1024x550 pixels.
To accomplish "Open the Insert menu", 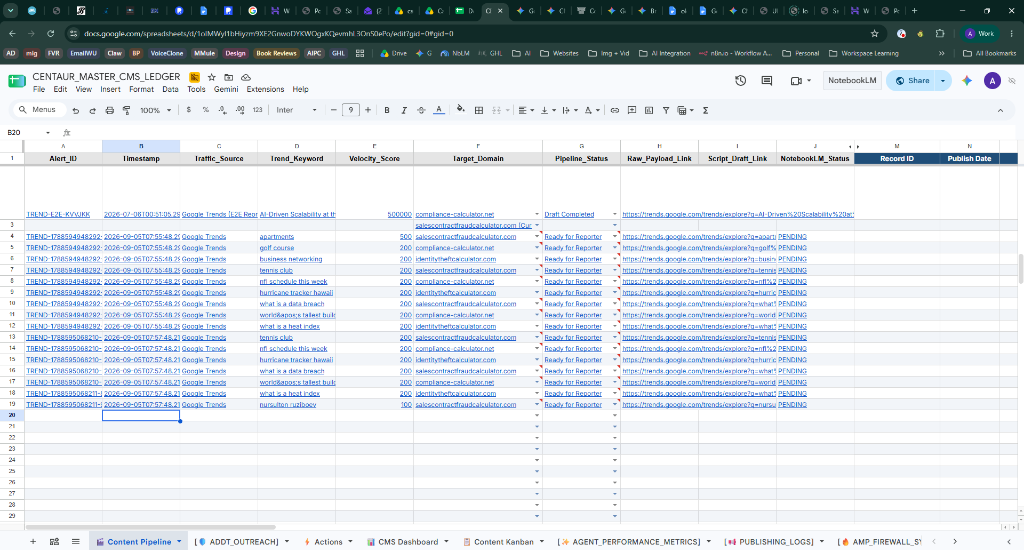I will [110, 89].
